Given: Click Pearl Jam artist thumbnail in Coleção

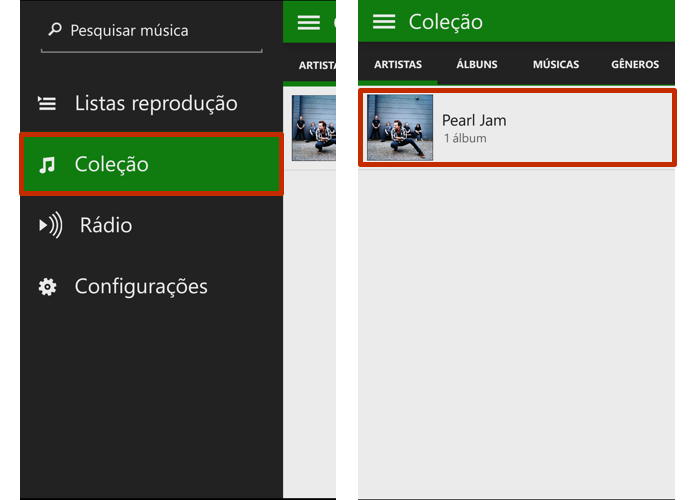Looking at the screenshot, I should (400, 128).
